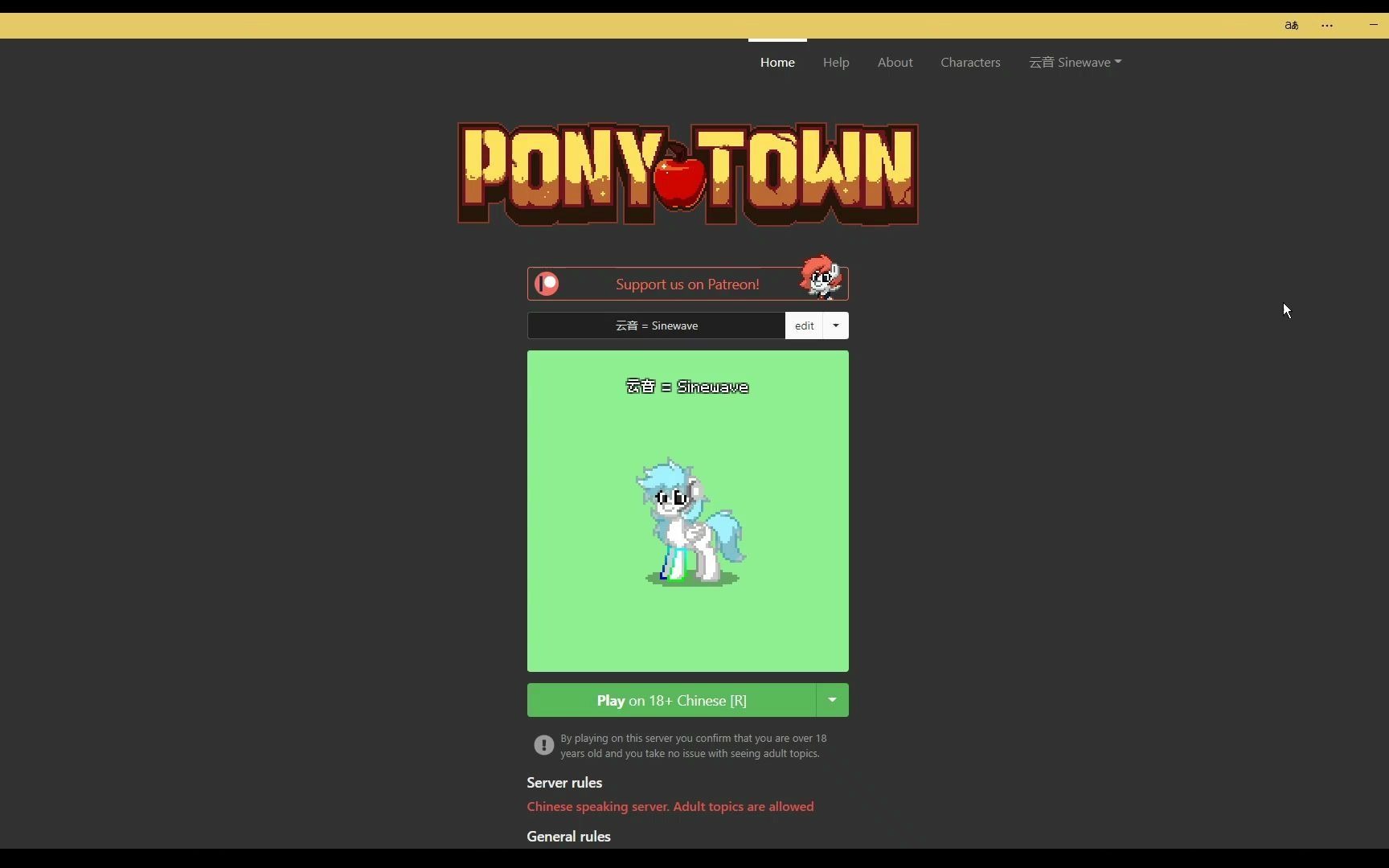Open the Home tab
The height and width of the screenshot is (868, 1389).
point(777,62)
